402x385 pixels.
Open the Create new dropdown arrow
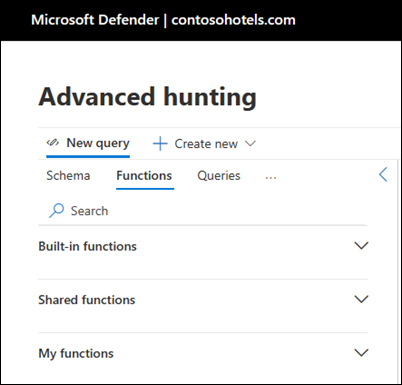(x=250, y=144)
